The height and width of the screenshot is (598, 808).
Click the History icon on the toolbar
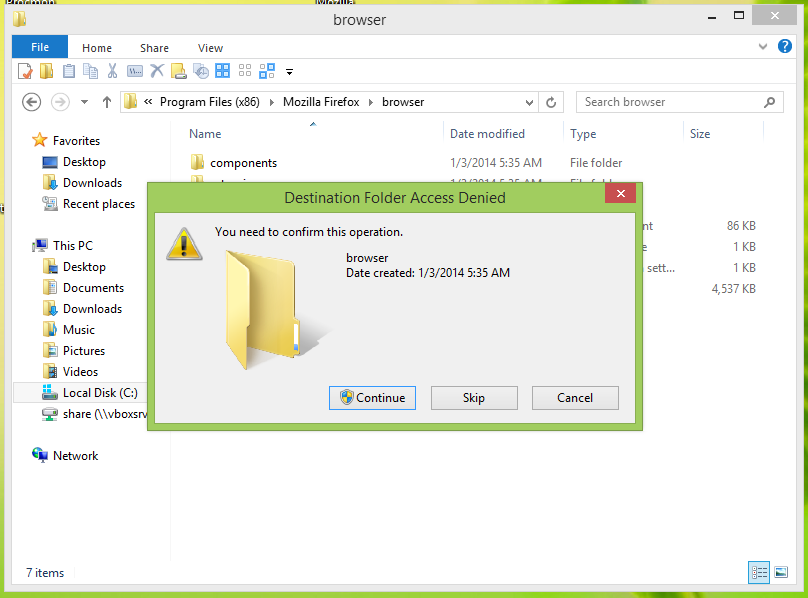point(200,71)
